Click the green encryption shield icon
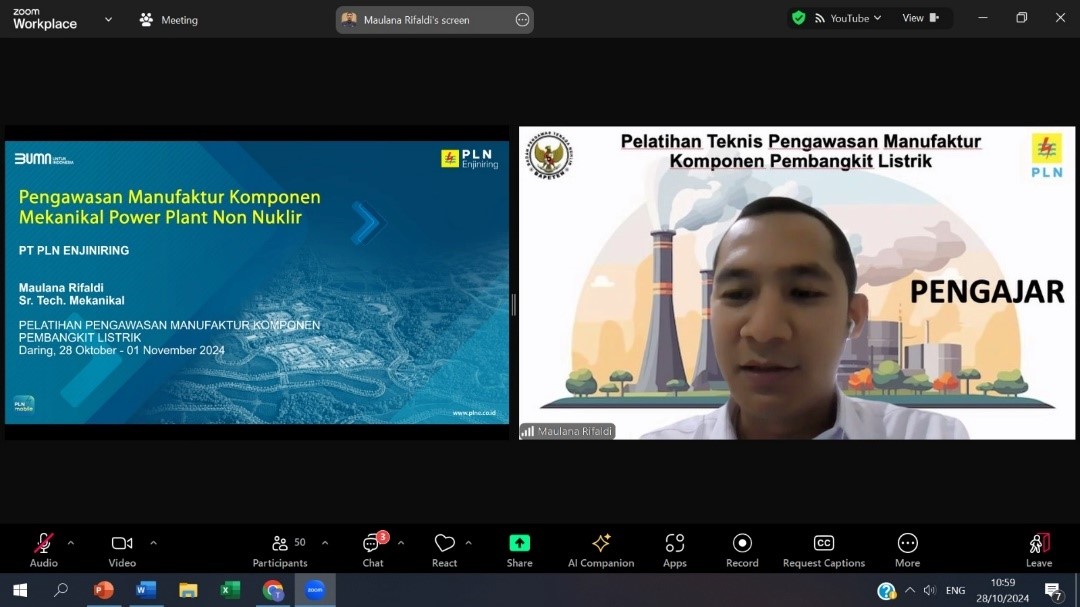 (798, 18)
